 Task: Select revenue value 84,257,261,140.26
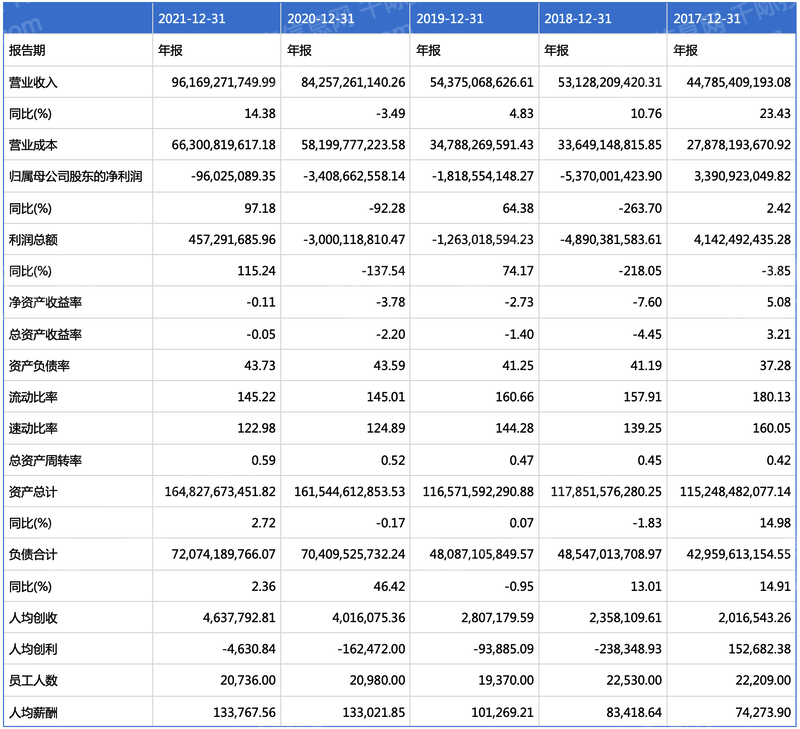tap(353, 82)
